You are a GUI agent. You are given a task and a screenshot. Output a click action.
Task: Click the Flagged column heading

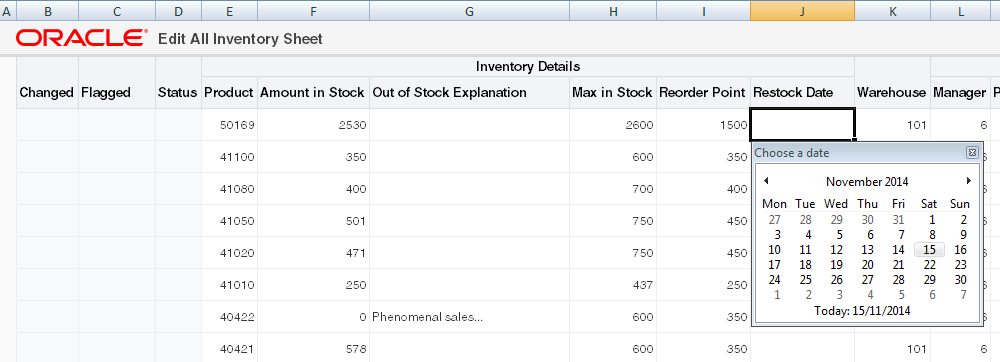[106, 92]
